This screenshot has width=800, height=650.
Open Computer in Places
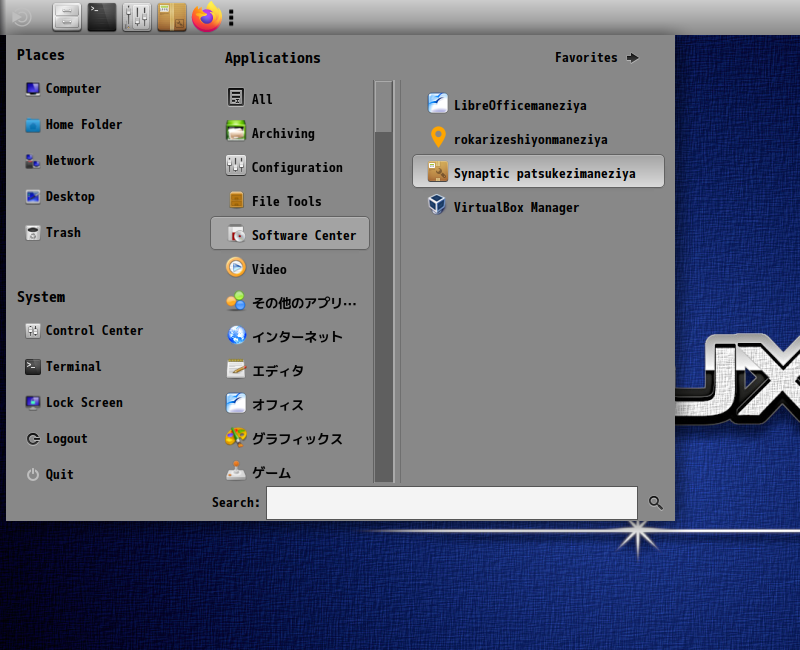tap(63, 89)
